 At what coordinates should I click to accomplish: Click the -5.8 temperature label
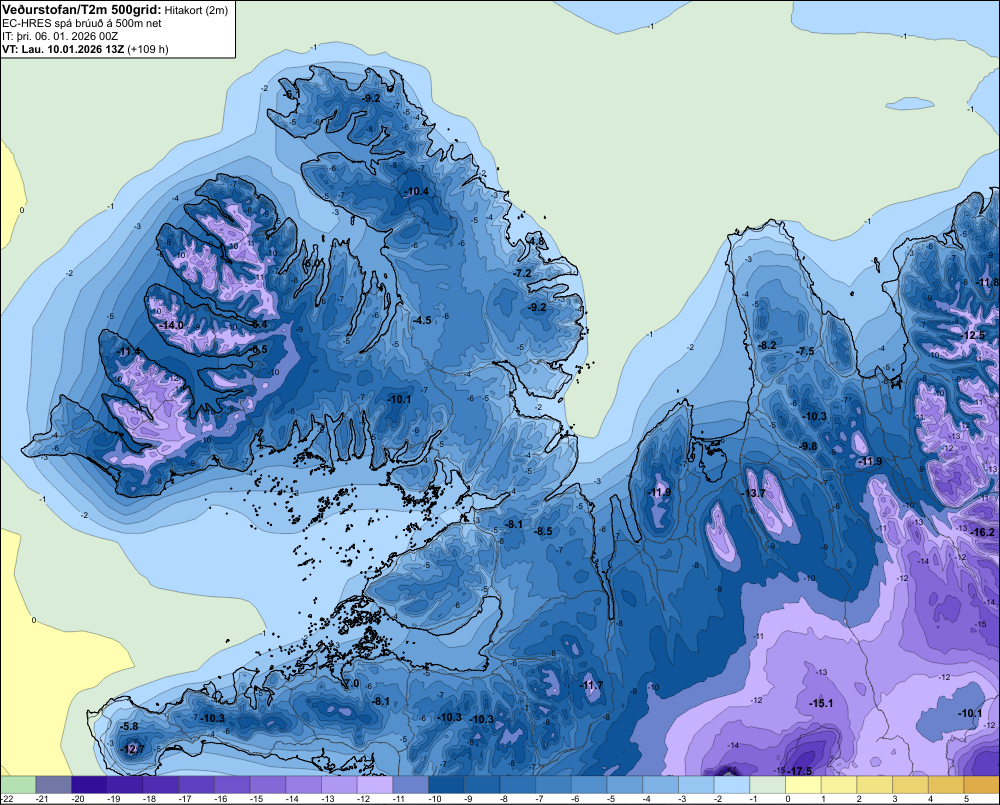coord(129,726)
